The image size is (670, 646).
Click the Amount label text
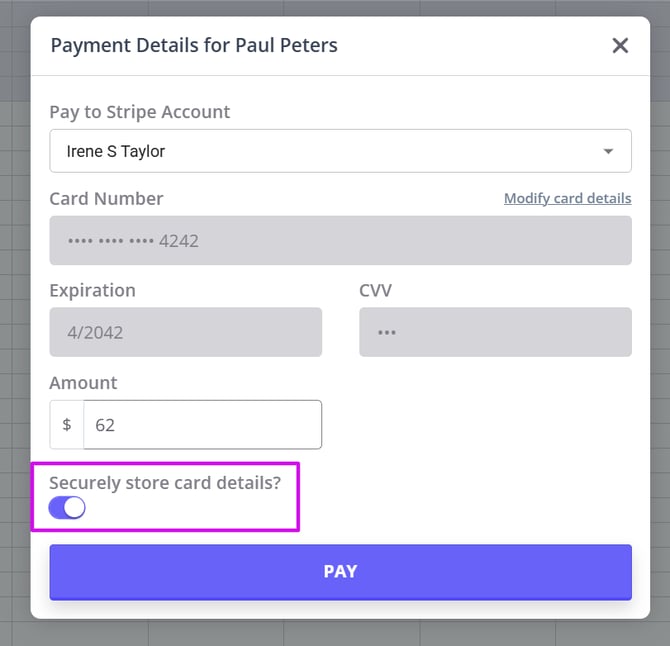tap(83, 383)
